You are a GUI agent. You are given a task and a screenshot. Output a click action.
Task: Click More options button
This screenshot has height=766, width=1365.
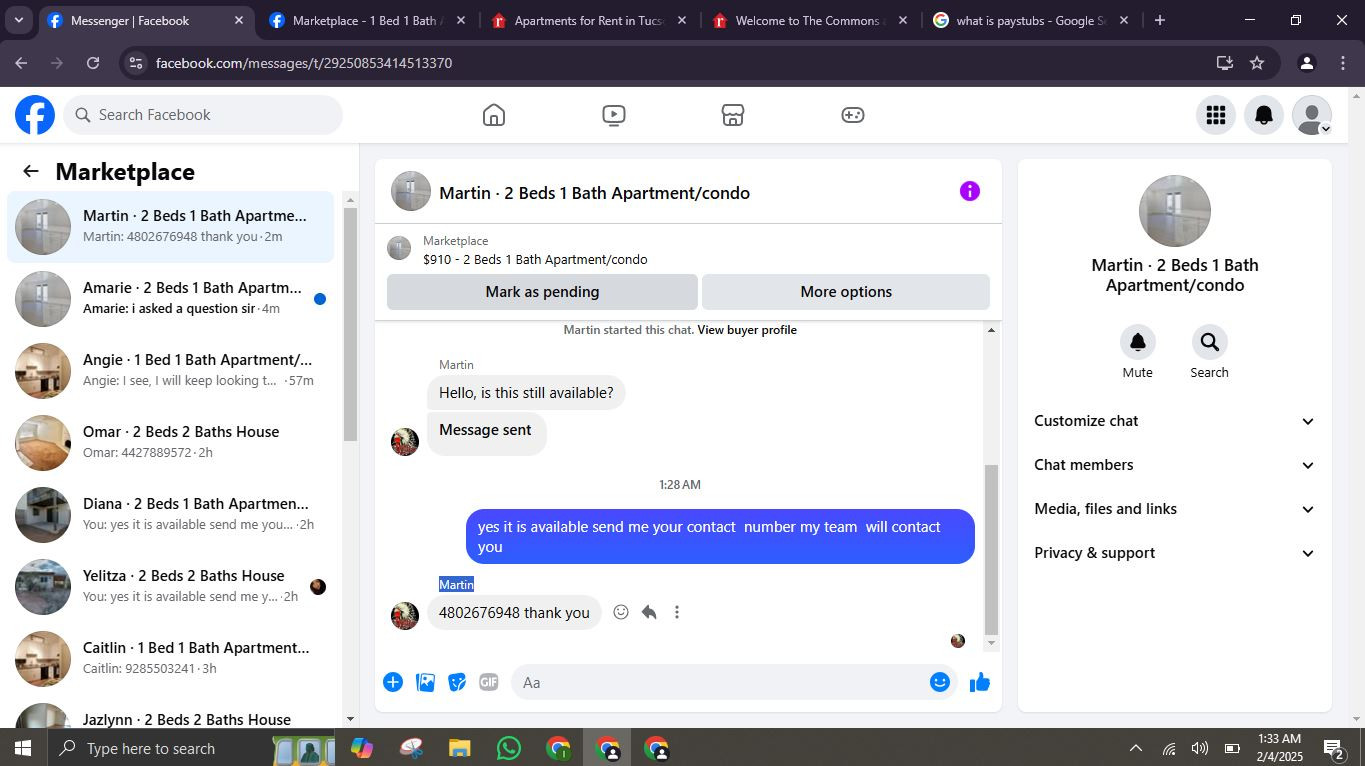click(x=846, y=292)
